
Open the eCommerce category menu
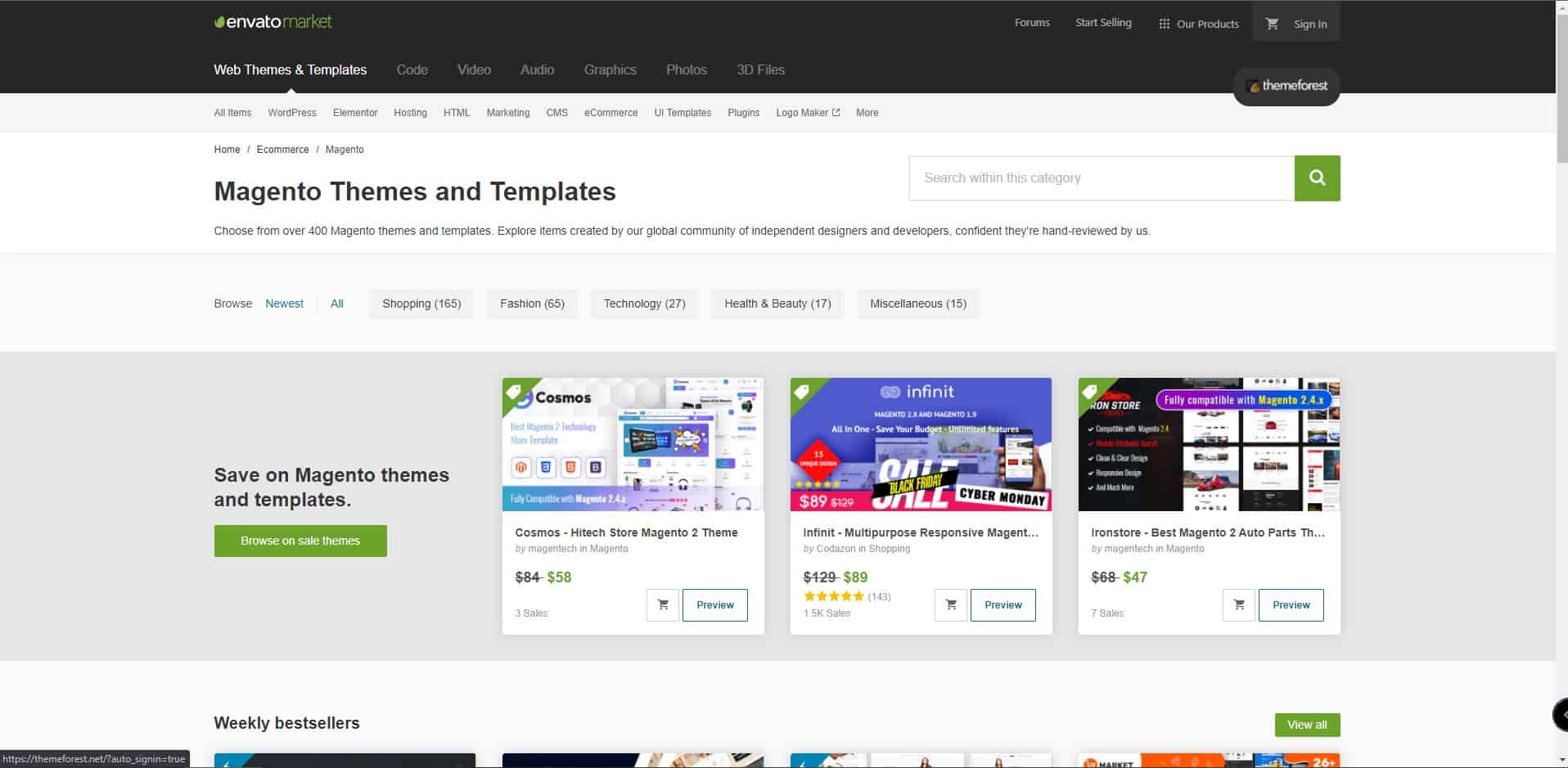[611, 113]
